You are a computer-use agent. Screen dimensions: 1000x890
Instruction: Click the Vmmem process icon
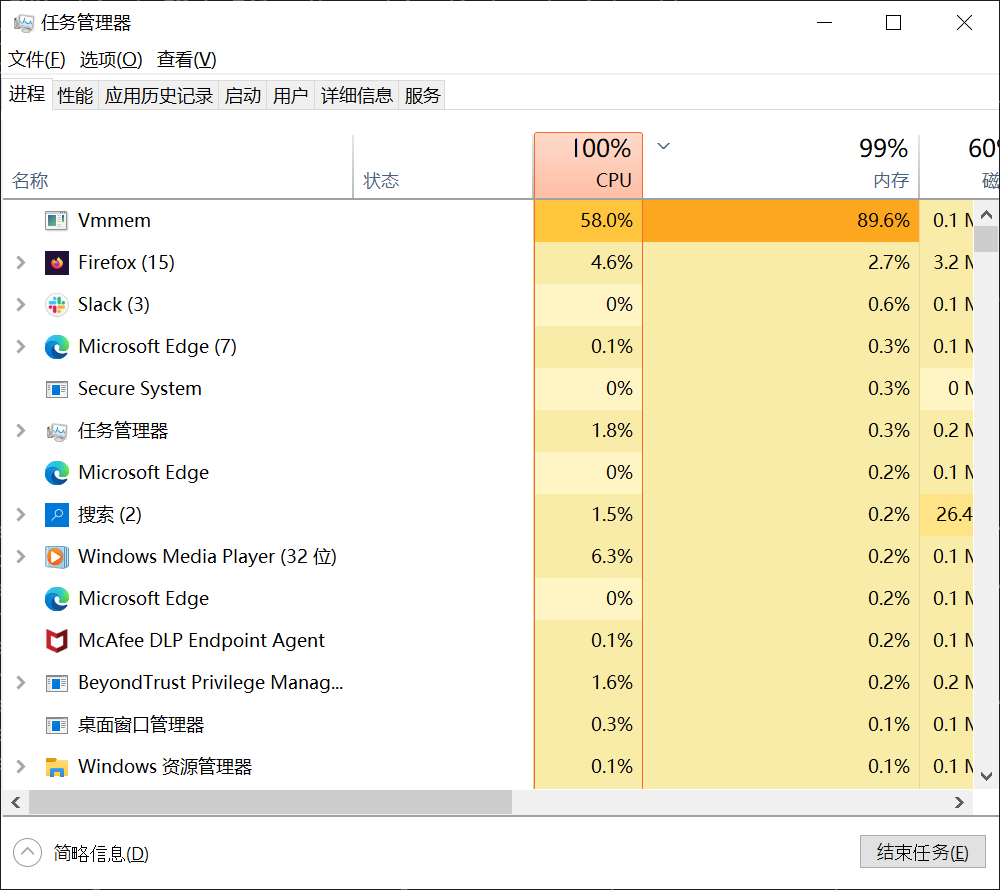click(x=56, y=221)
